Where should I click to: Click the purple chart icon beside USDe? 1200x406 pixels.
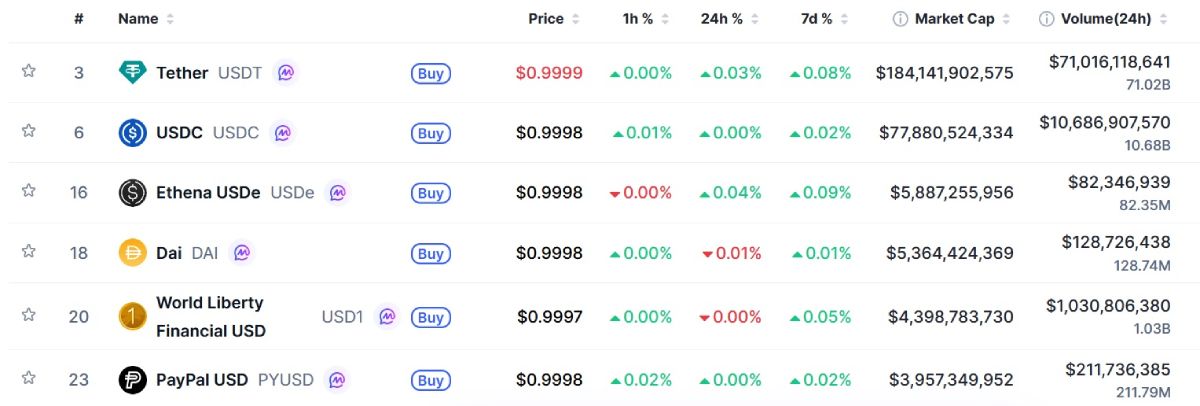(x=338, y=193)
